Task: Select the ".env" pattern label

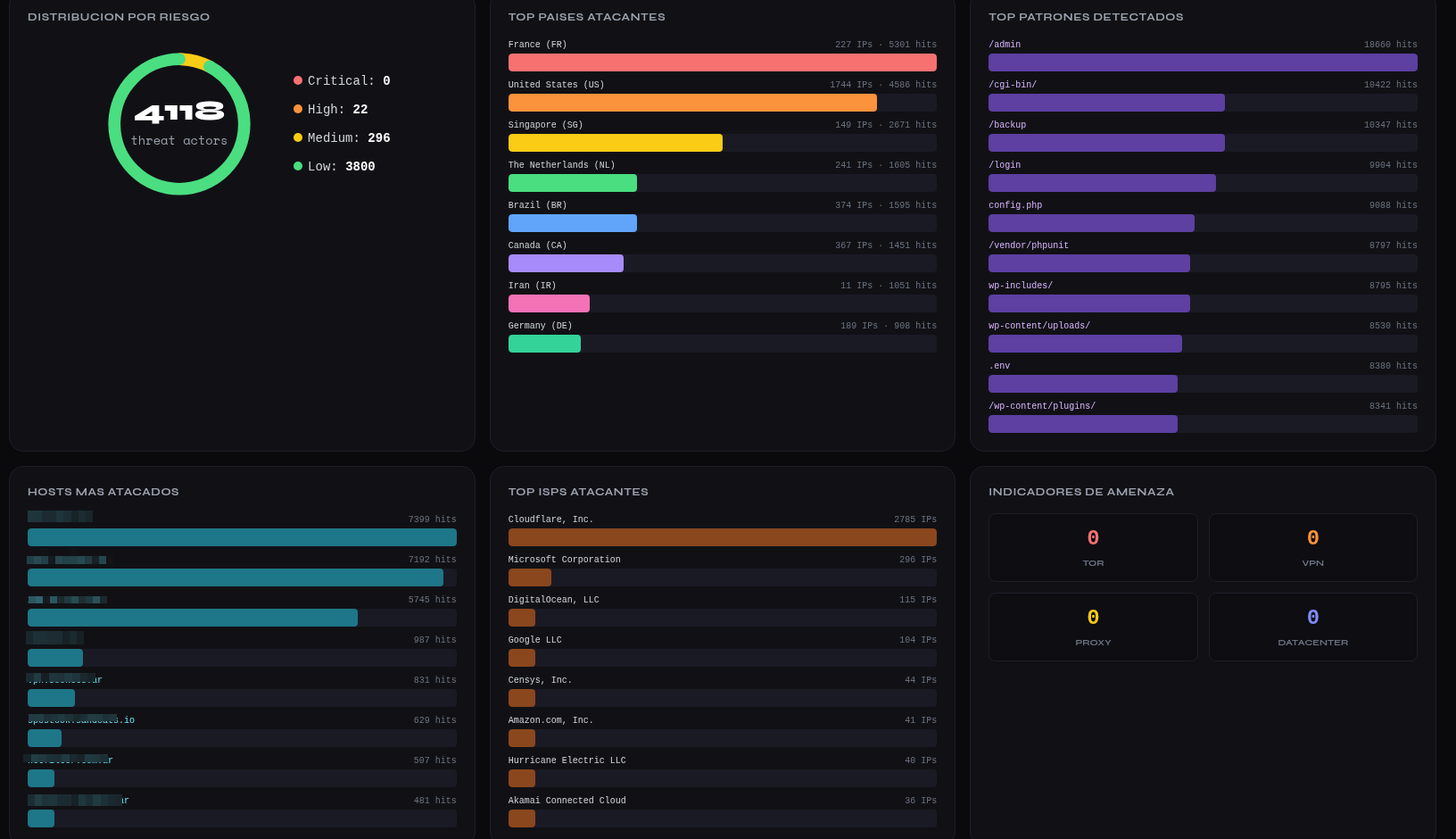Action: [999, 366]
